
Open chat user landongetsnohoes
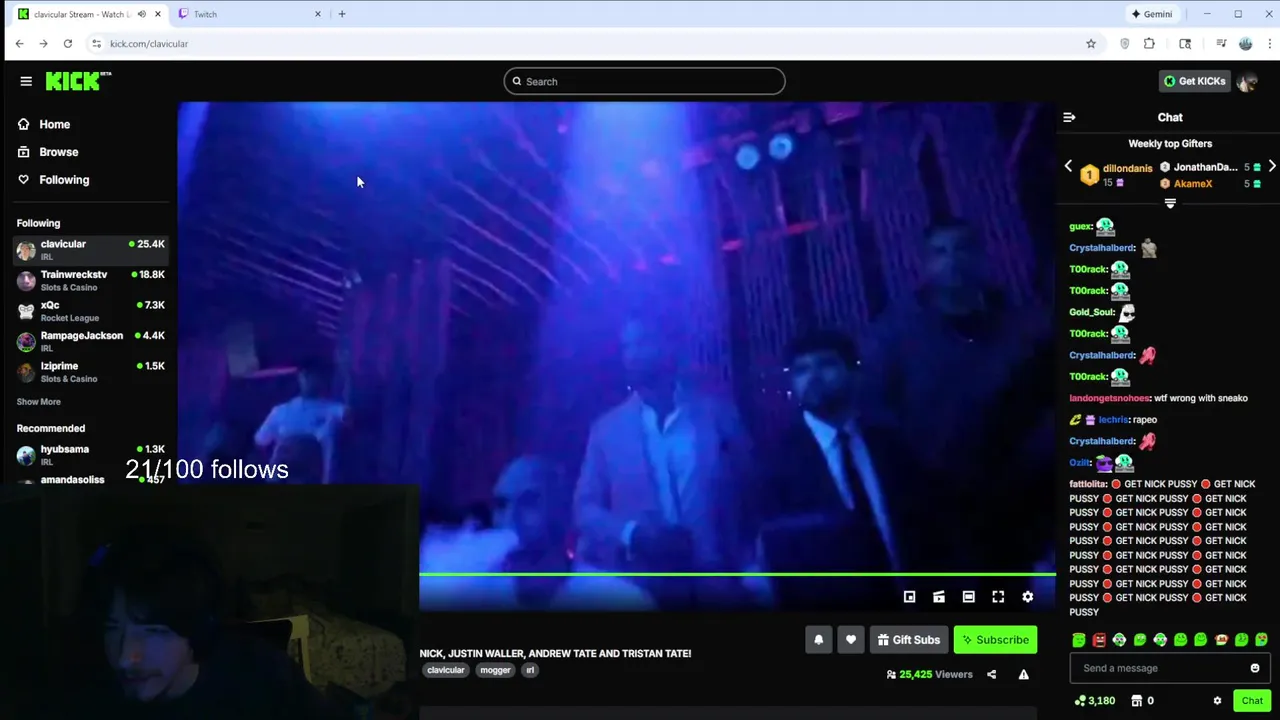1109,398
